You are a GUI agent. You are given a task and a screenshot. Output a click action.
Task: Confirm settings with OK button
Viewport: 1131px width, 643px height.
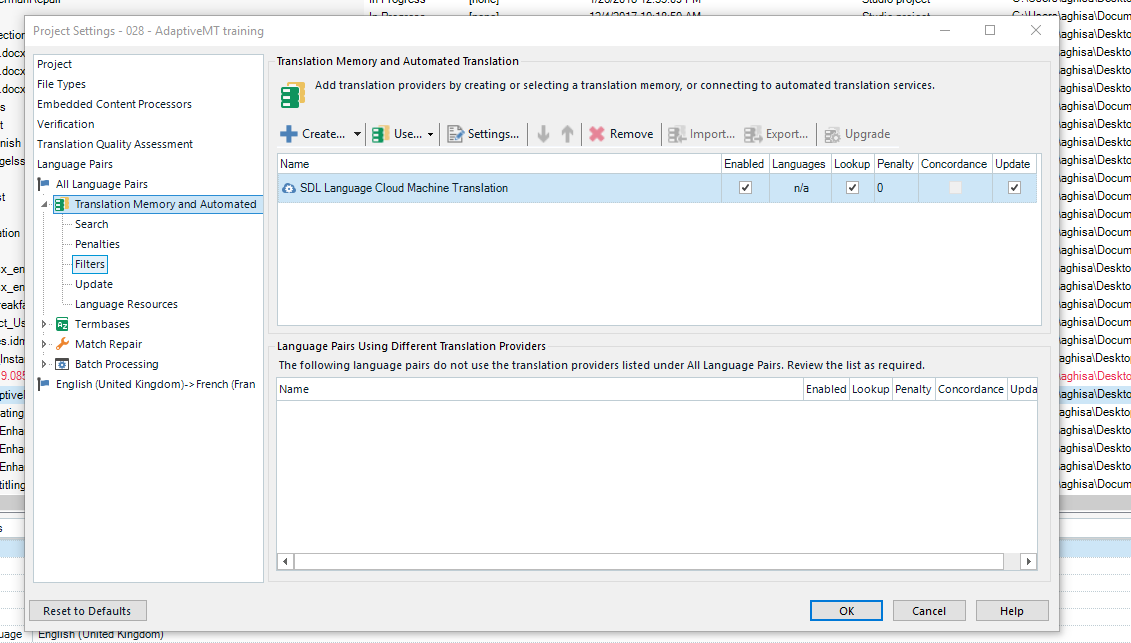pos(846,611)
